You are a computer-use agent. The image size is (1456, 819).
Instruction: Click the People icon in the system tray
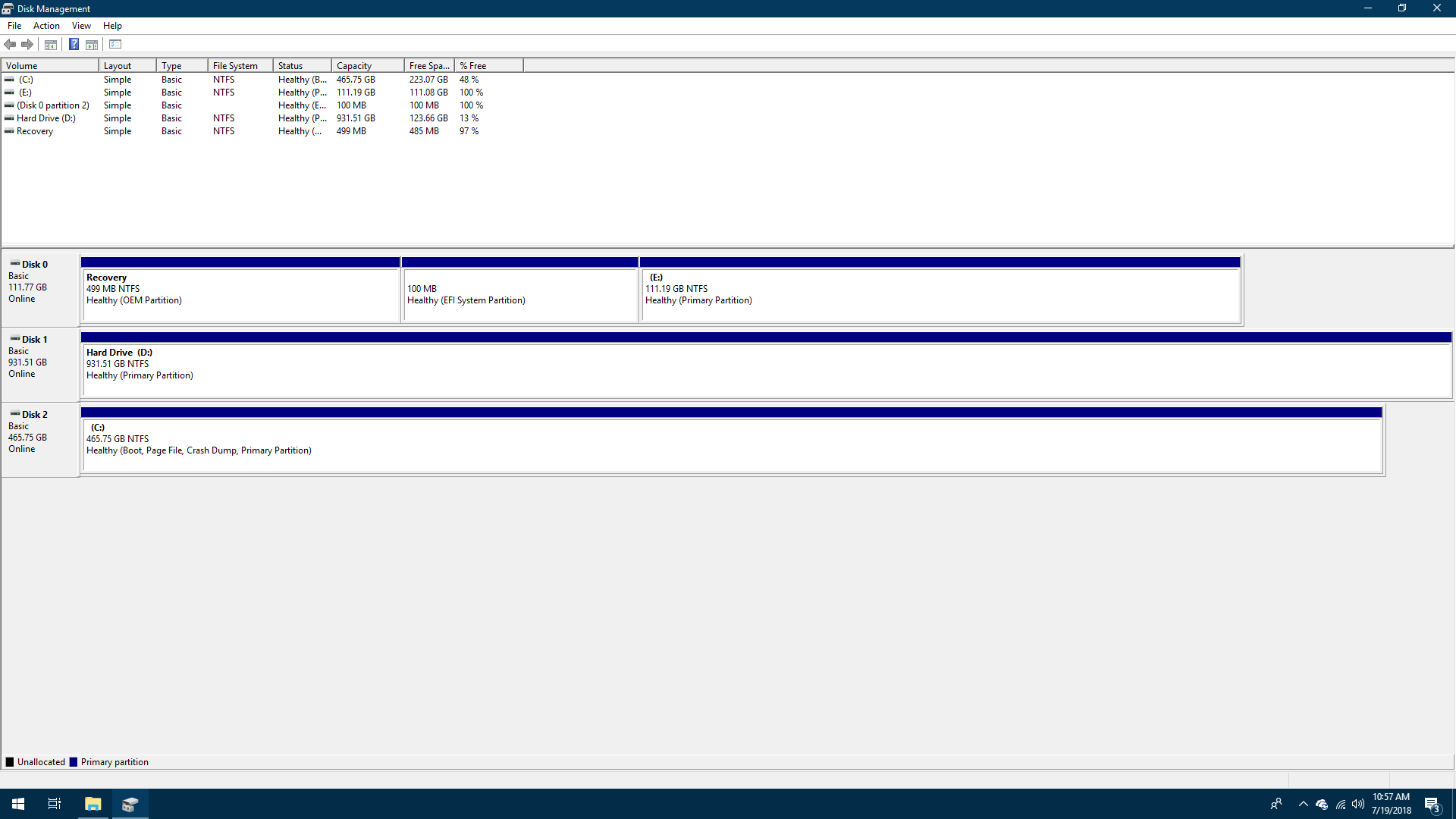[x=1277, y=804]
